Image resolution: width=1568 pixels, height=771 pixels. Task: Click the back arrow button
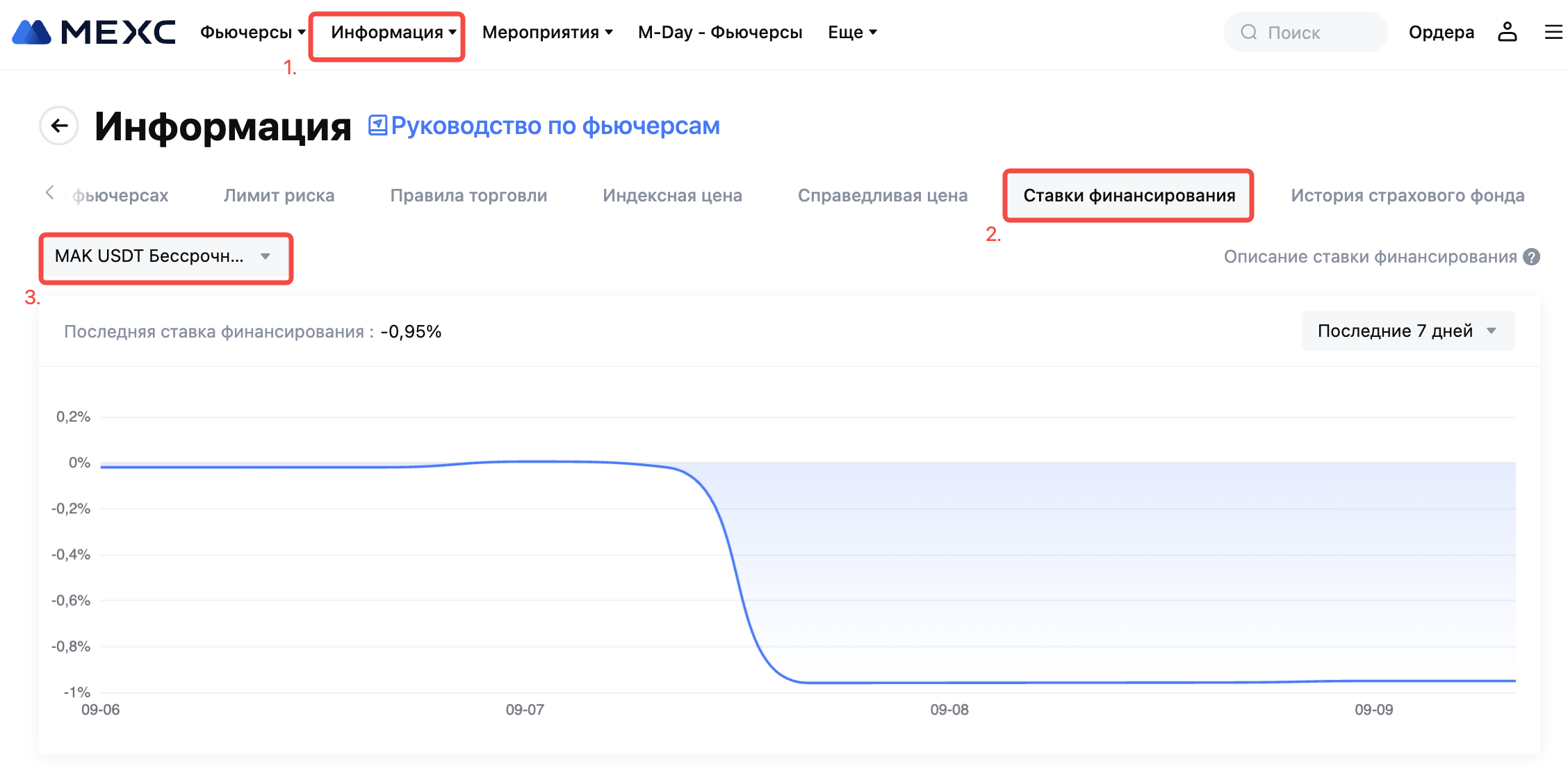pyautogui.click(x=59, y=126)
